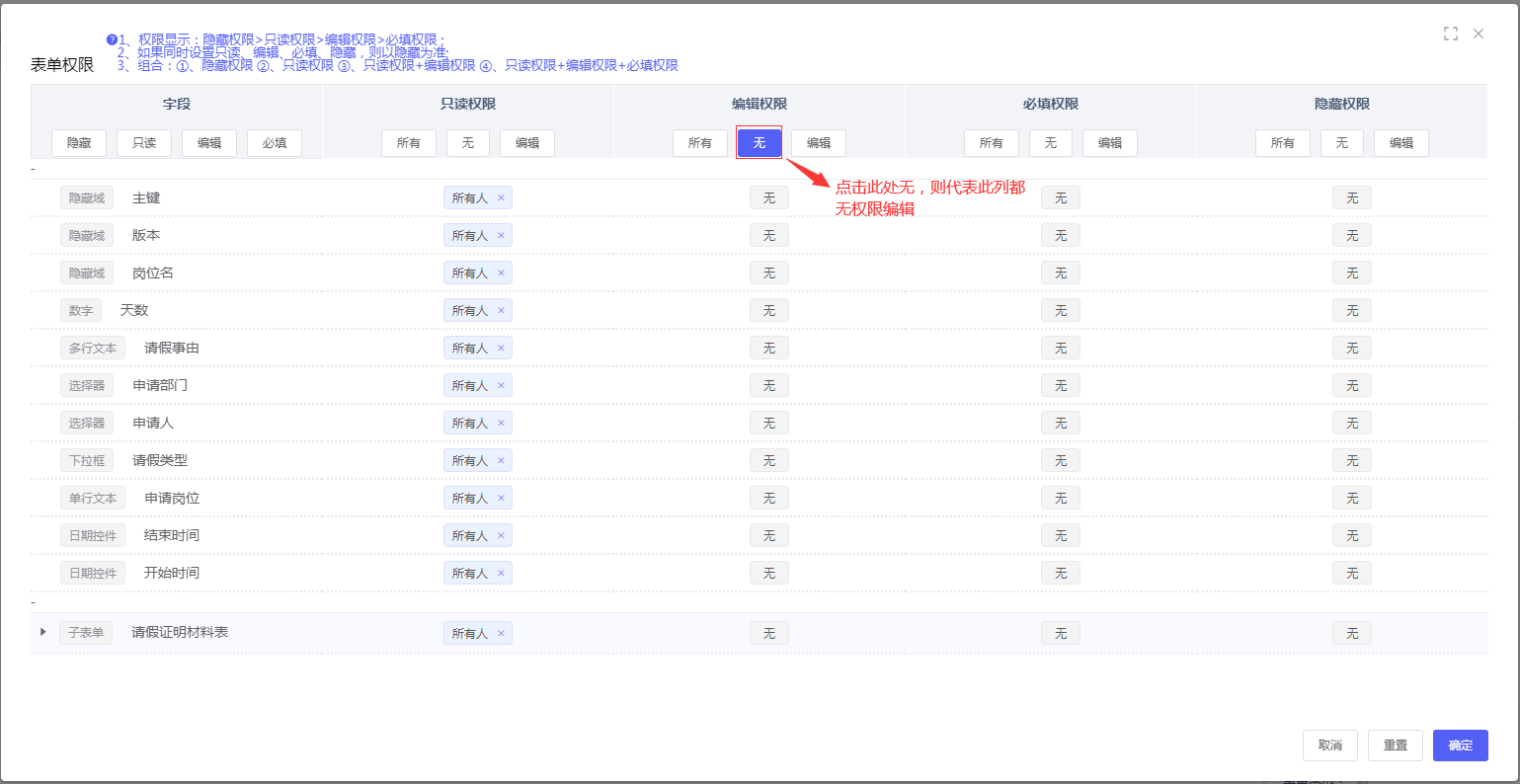Remove 所有人 tag from 申请人 row
Image resolution: width=1520 pixels, height=784 pixels.
coord(502,423)
